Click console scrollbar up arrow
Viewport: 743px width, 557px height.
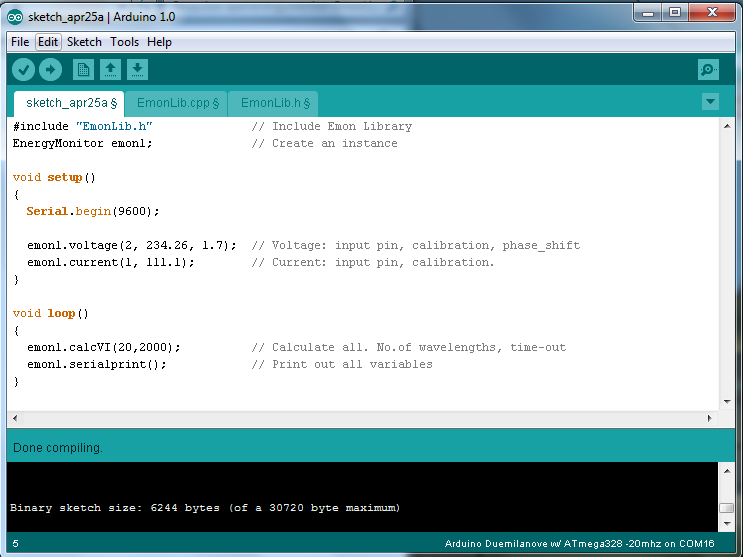coord(727,471)
